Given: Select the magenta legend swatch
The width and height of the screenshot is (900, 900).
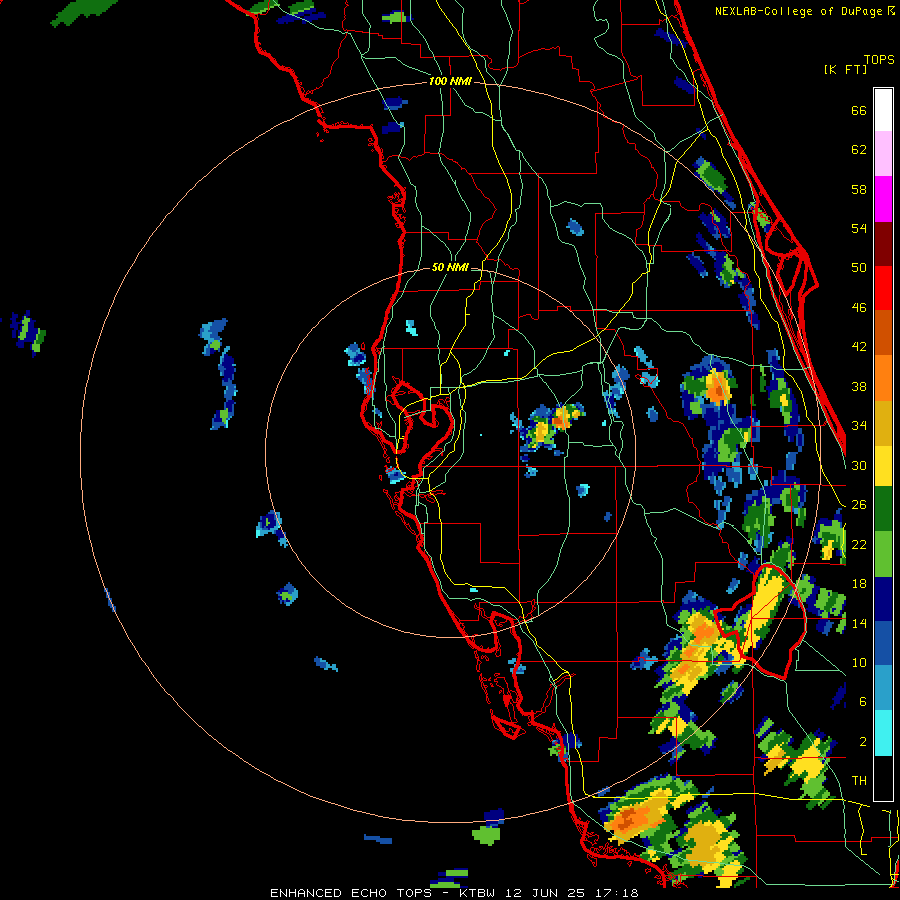Looking at the screenshot, I should pyautogui.click(x=883, y=199).
